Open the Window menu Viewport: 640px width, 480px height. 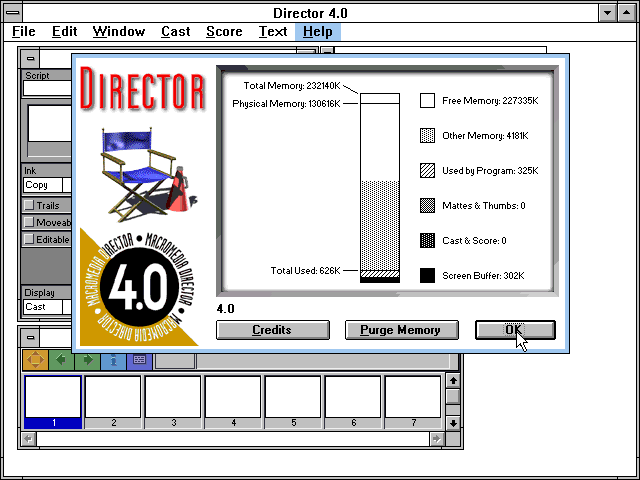point(119,31)
